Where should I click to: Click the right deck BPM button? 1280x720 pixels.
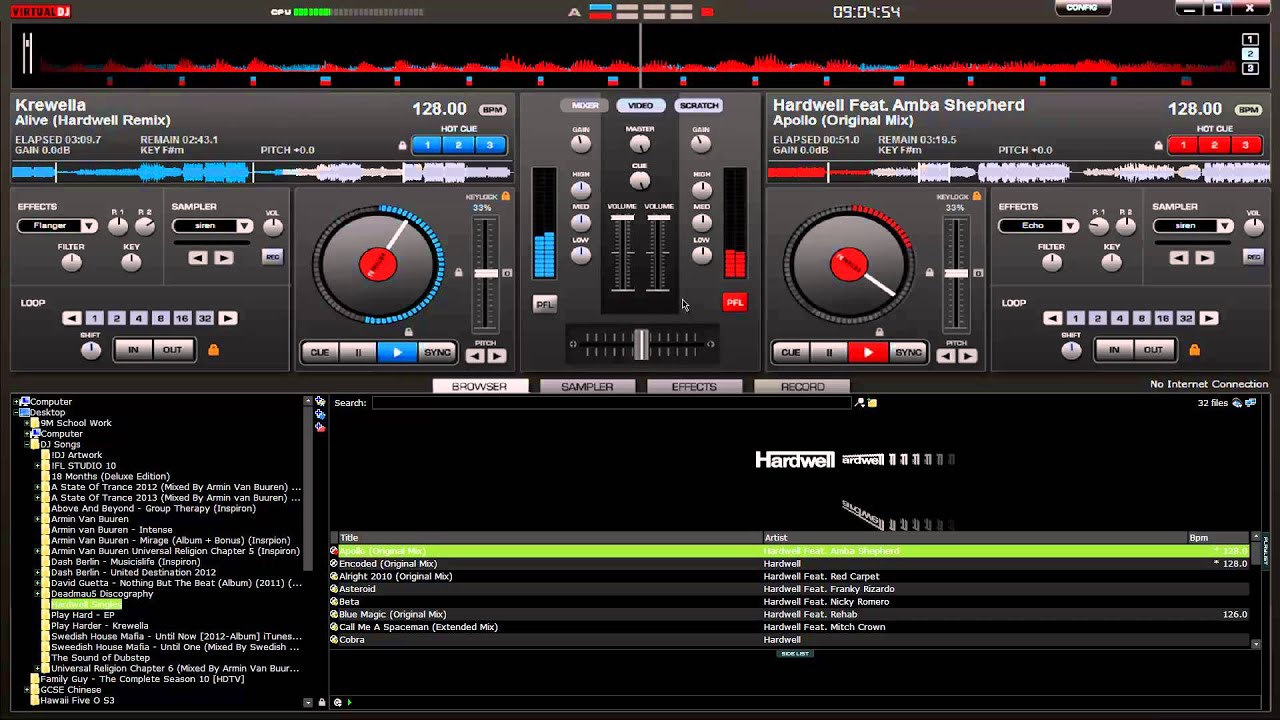pyautogui.click(x=1248, y=110)
